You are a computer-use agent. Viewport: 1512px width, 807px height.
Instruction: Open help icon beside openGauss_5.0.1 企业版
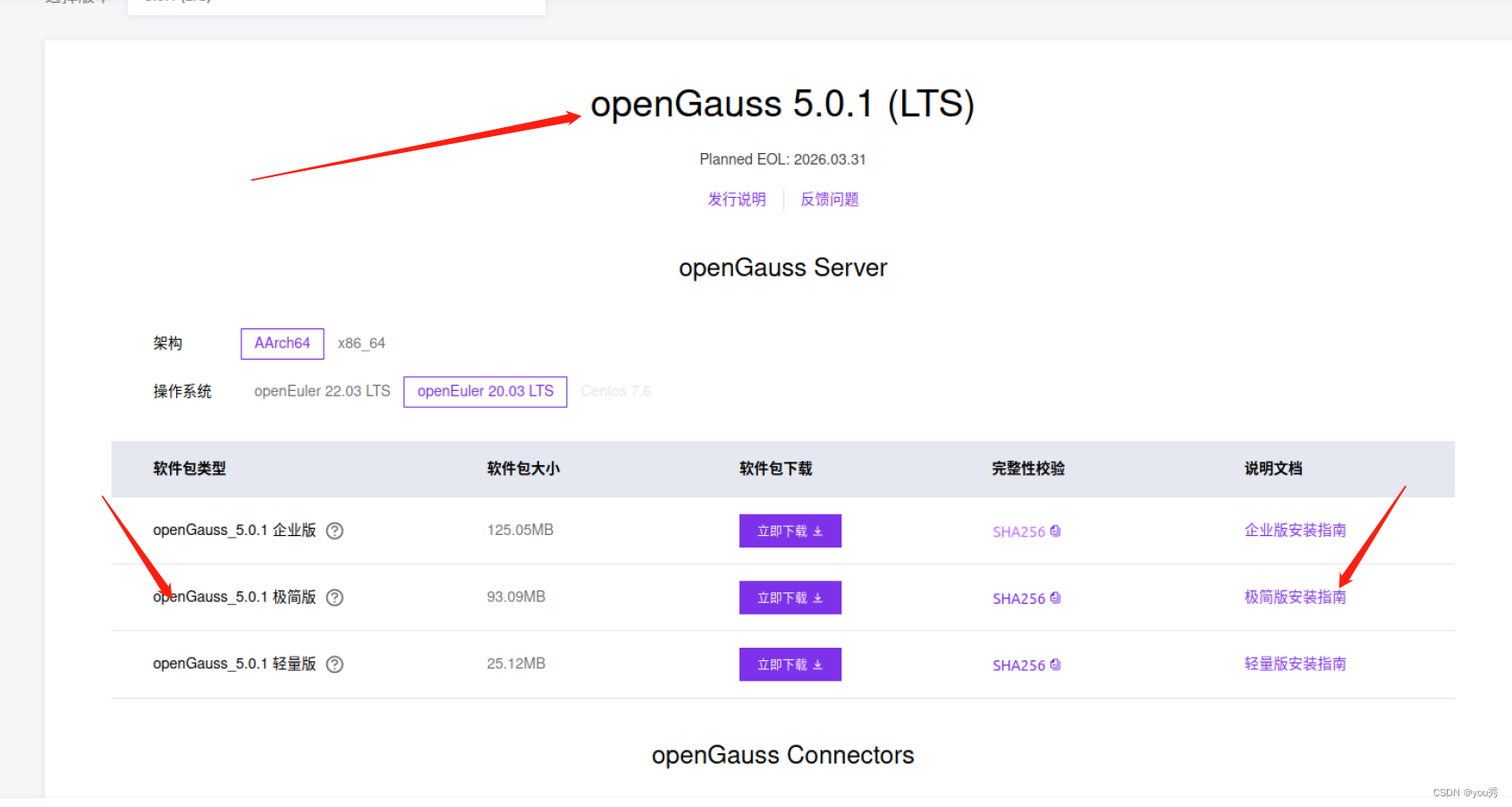point(334,531)
